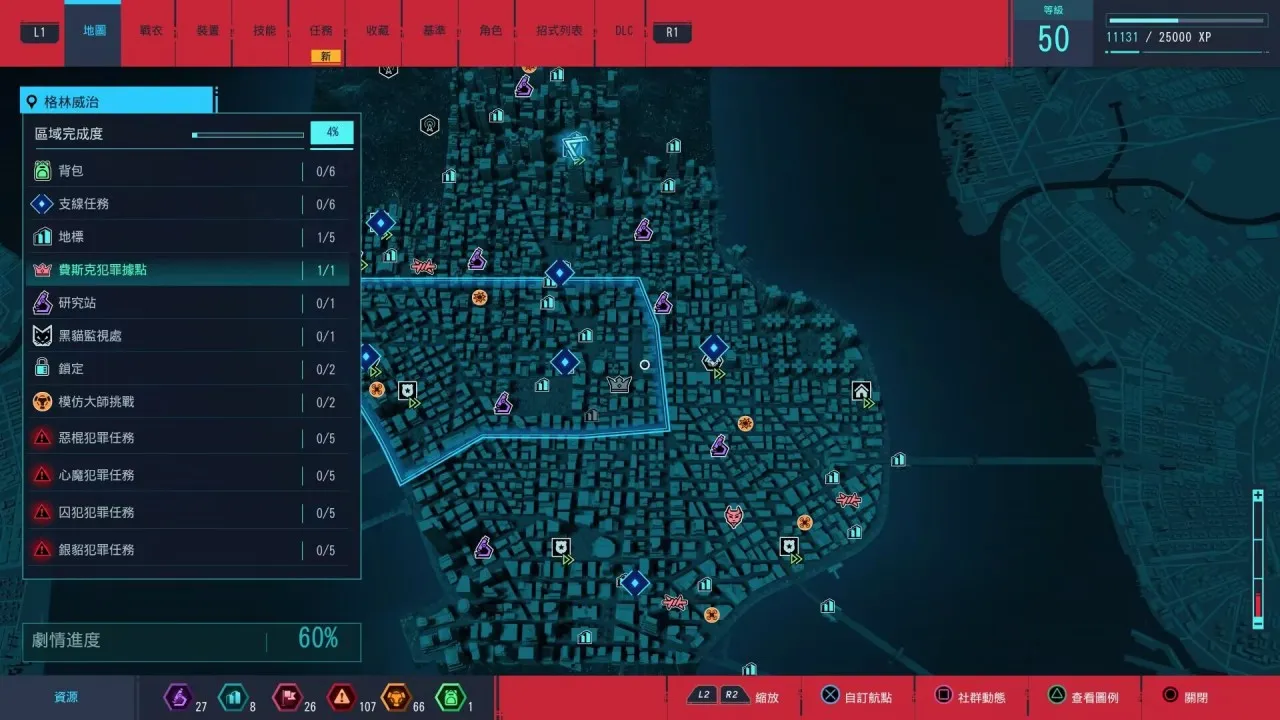The image size is (1280, 720).
Task: Open the 收藏 tab
Action: click(x=378, y=31)
